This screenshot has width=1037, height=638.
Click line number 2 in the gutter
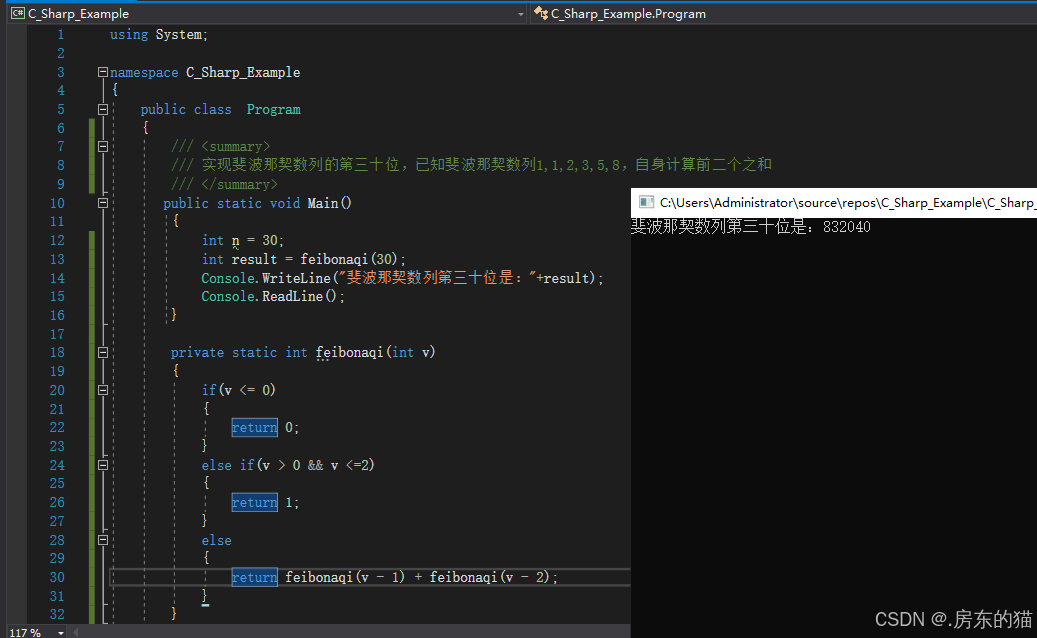(61, 53)
